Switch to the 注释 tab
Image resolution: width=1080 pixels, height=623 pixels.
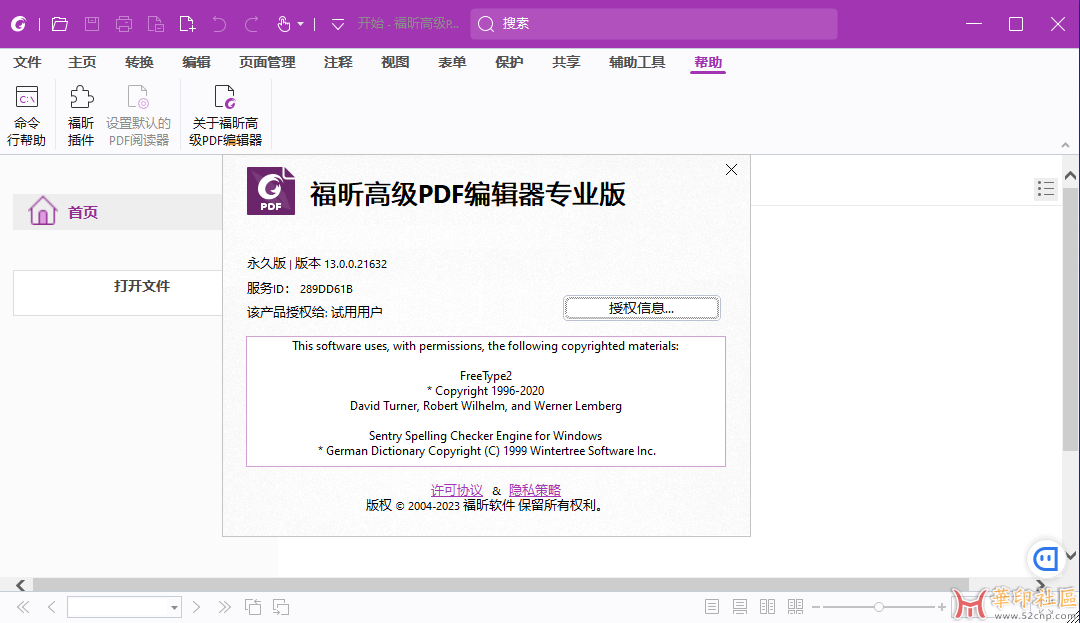(x=338, y=62)
